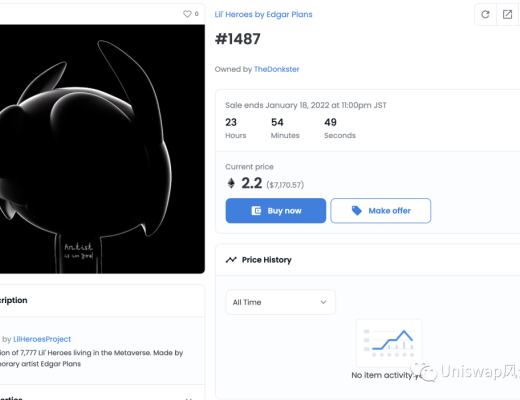Expand the bottom properties section chevron

point(188,398)
